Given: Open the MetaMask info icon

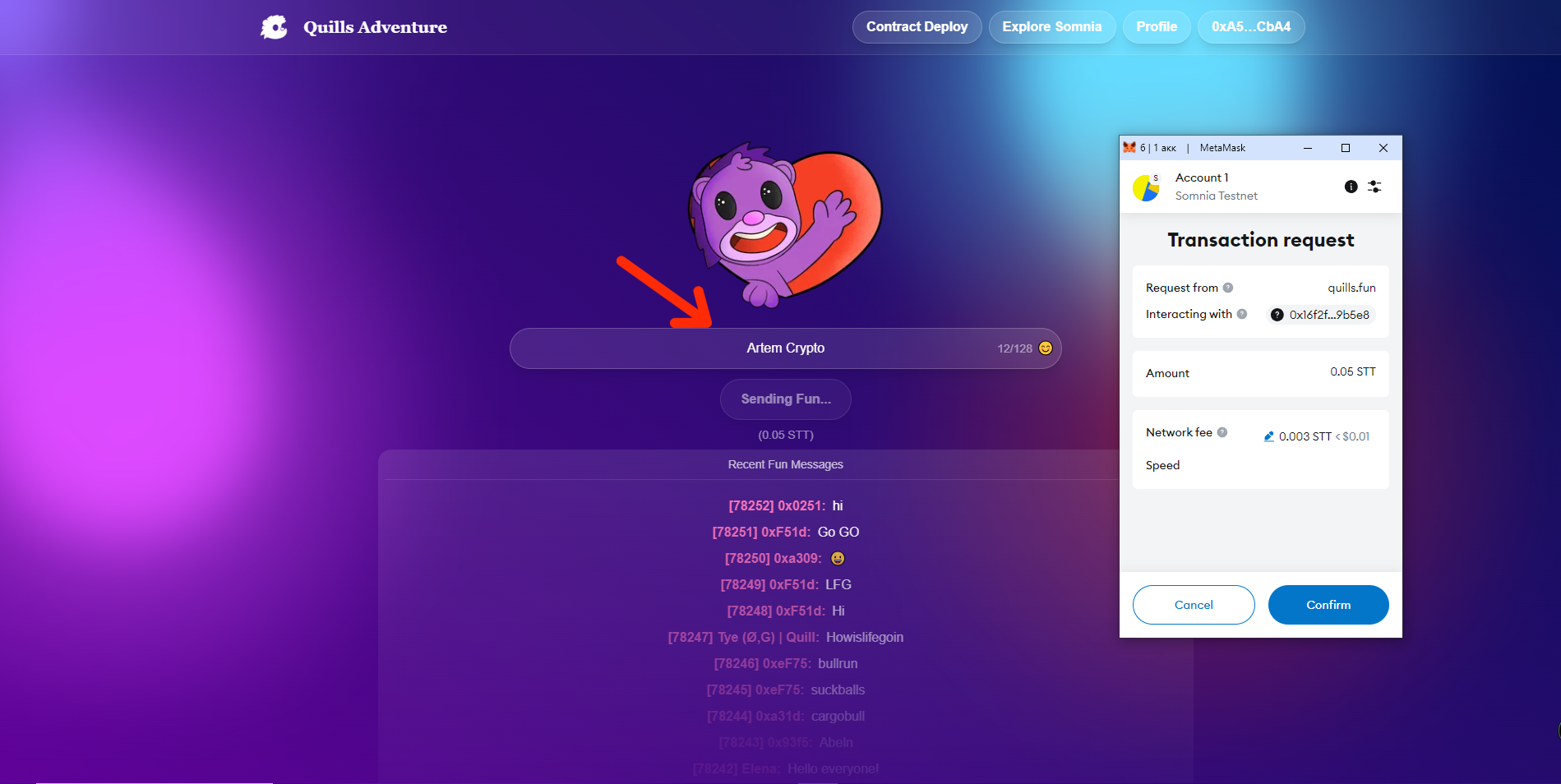Looking at the screenshot, I should (1351, 187).
